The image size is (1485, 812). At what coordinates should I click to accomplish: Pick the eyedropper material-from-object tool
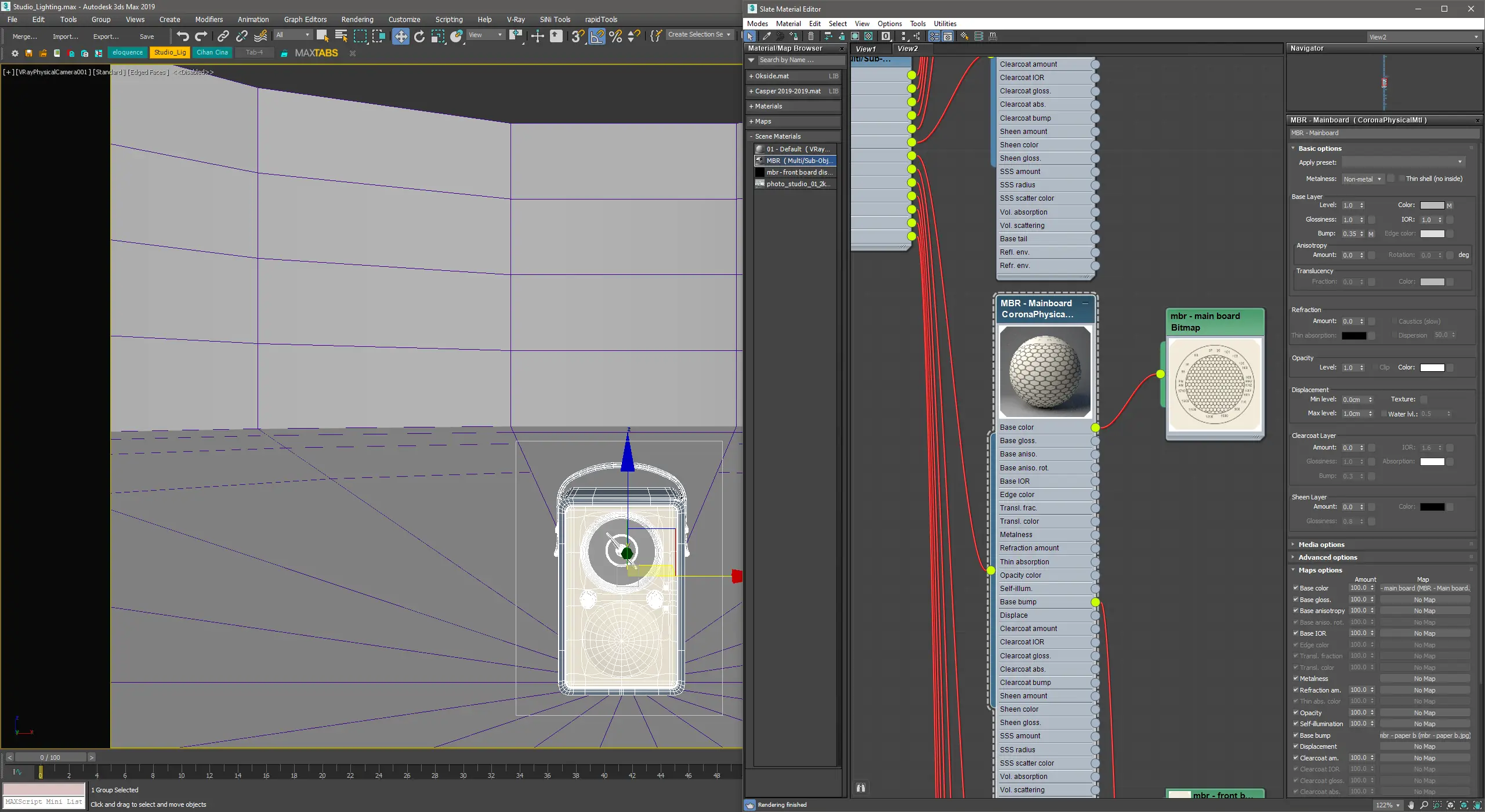tap(766, 36)
